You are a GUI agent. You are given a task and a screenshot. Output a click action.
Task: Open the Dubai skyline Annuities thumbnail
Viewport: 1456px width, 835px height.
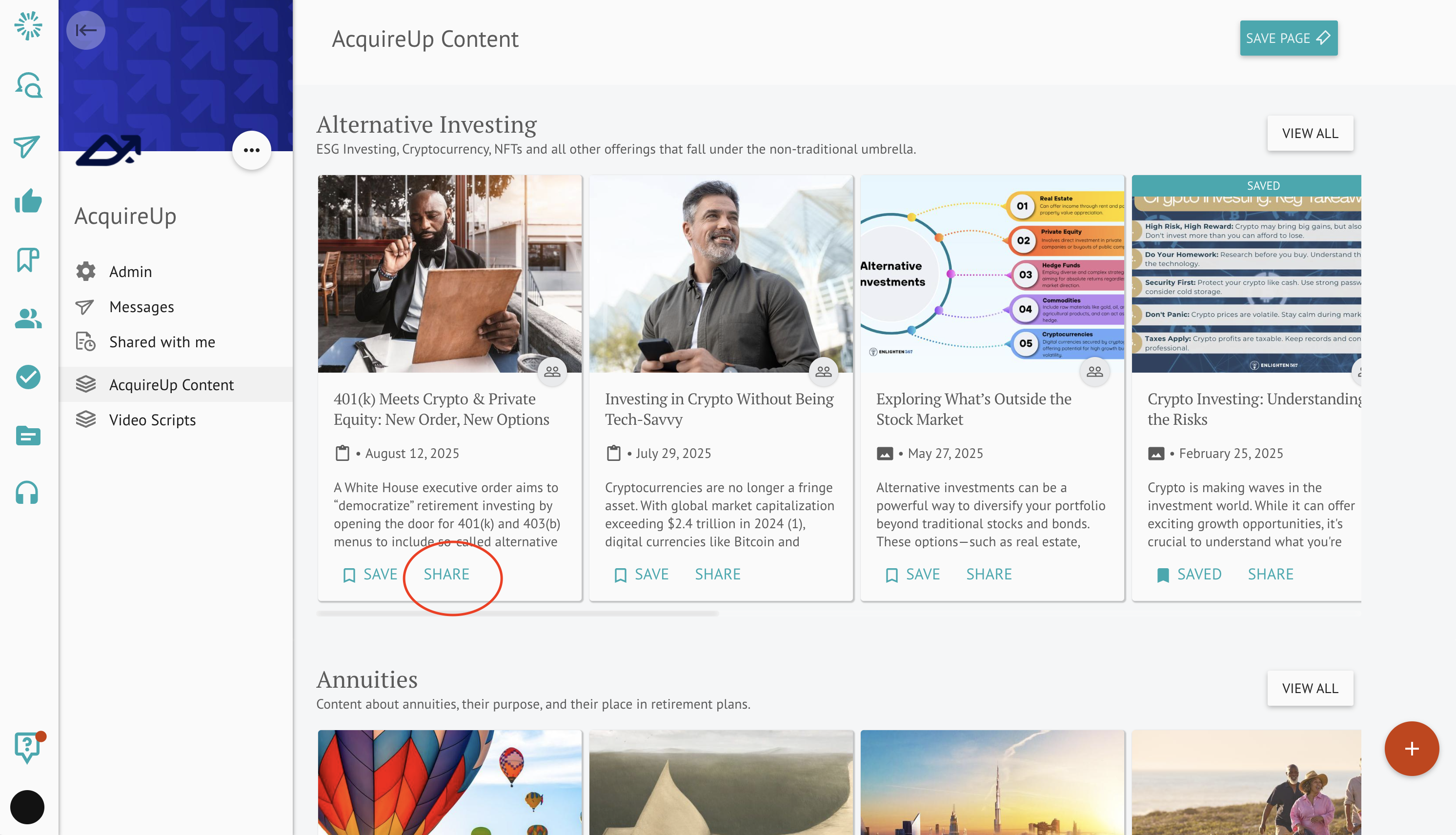tap(992, 782)
